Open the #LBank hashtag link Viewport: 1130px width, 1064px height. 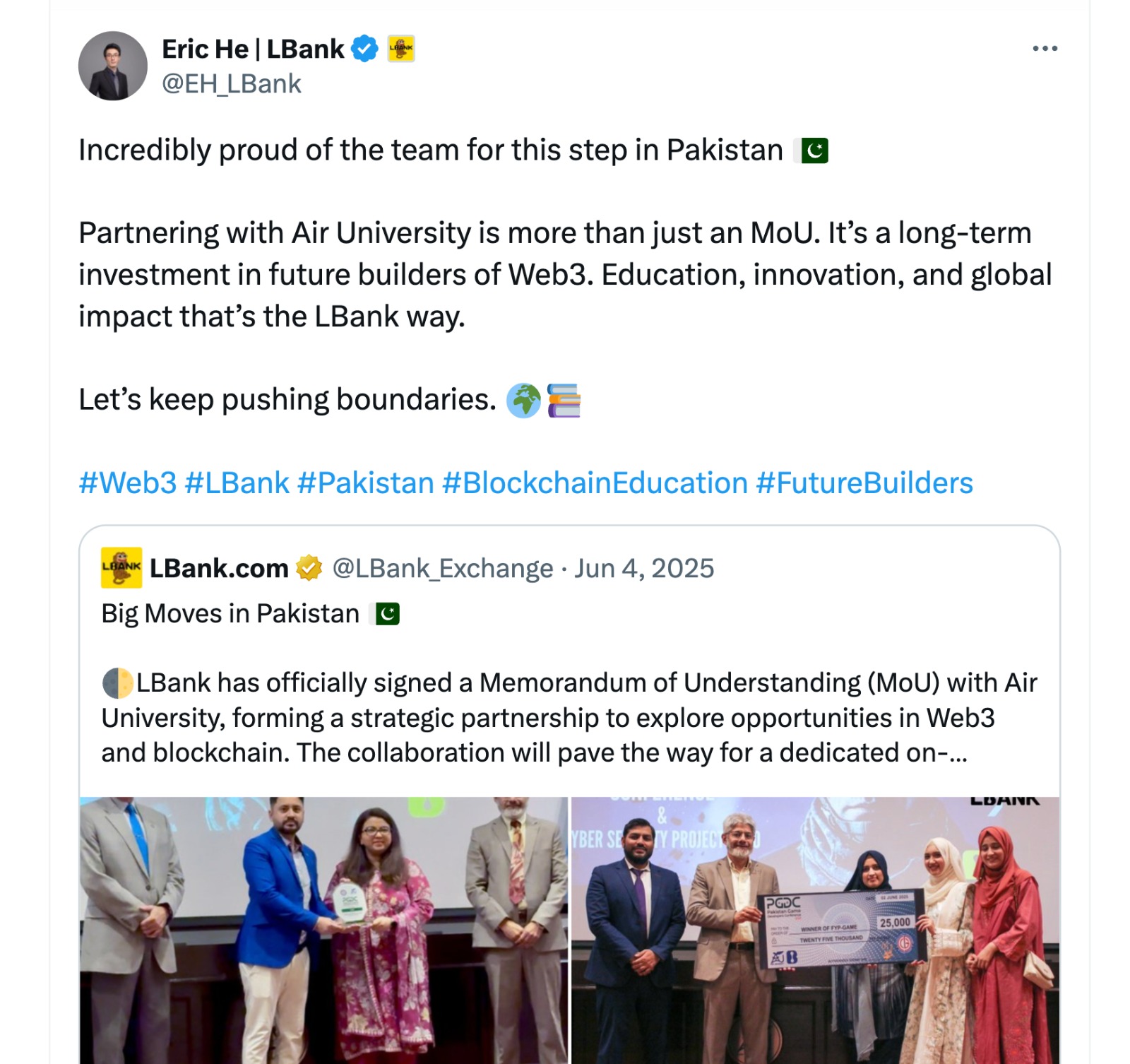[237, 483]
